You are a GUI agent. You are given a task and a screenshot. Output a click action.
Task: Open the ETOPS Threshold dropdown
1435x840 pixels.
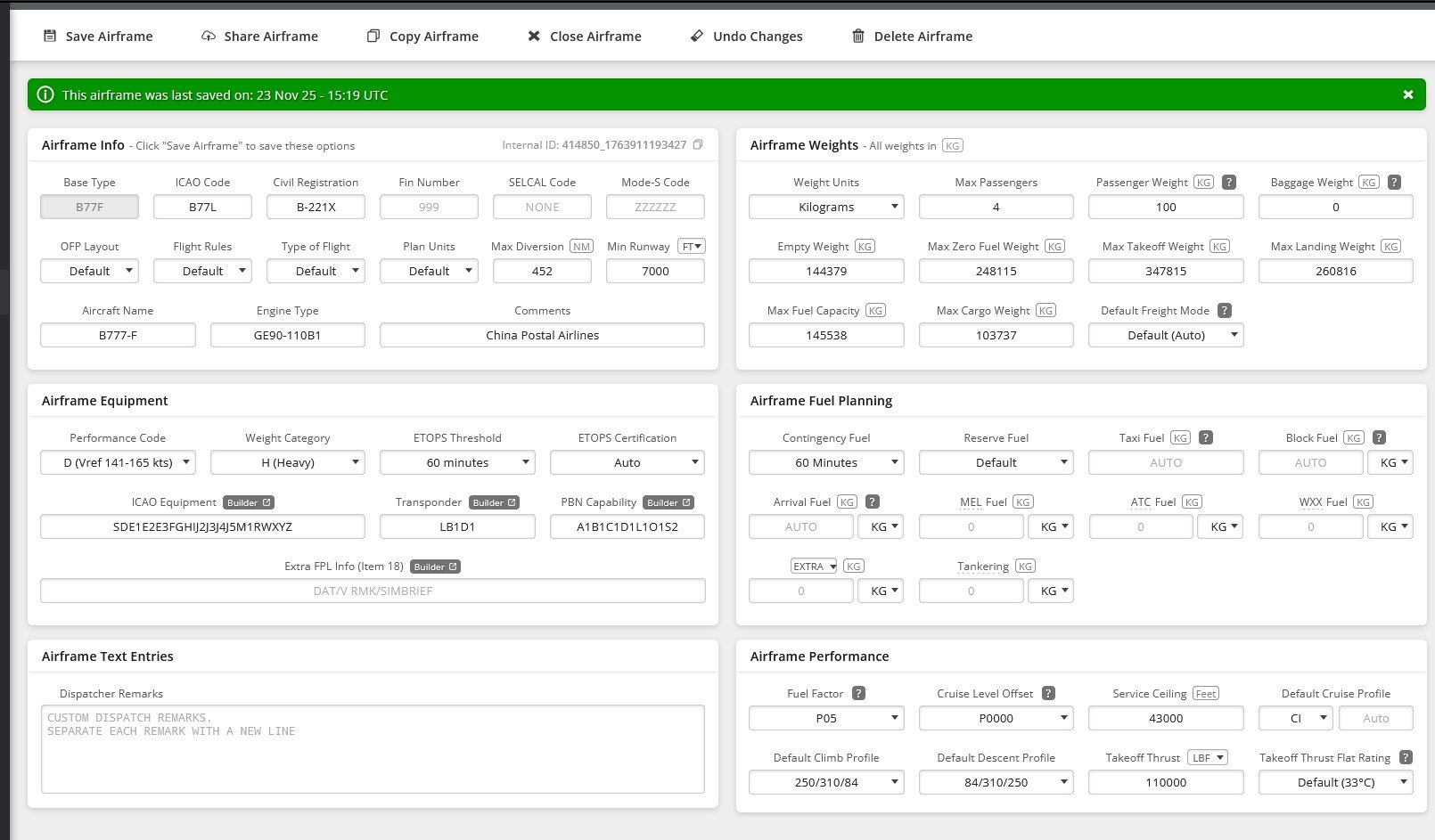pos(457,462)
